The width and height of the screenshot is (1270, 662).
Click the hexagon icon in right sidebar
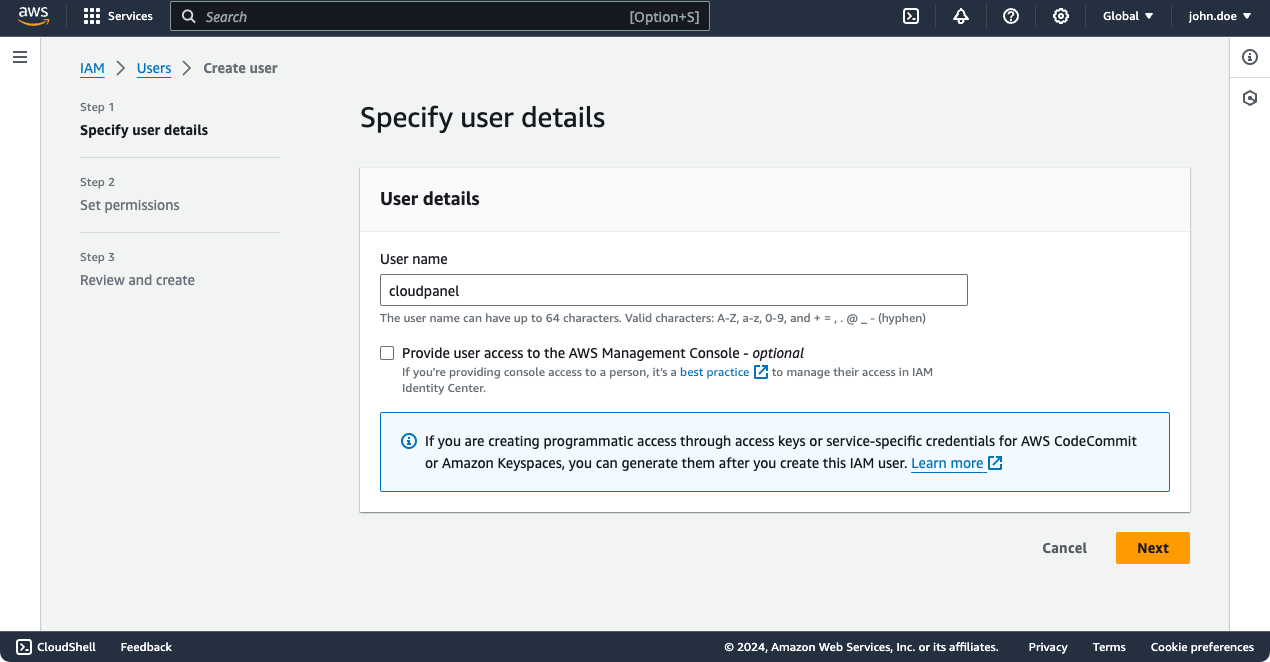1250,98
